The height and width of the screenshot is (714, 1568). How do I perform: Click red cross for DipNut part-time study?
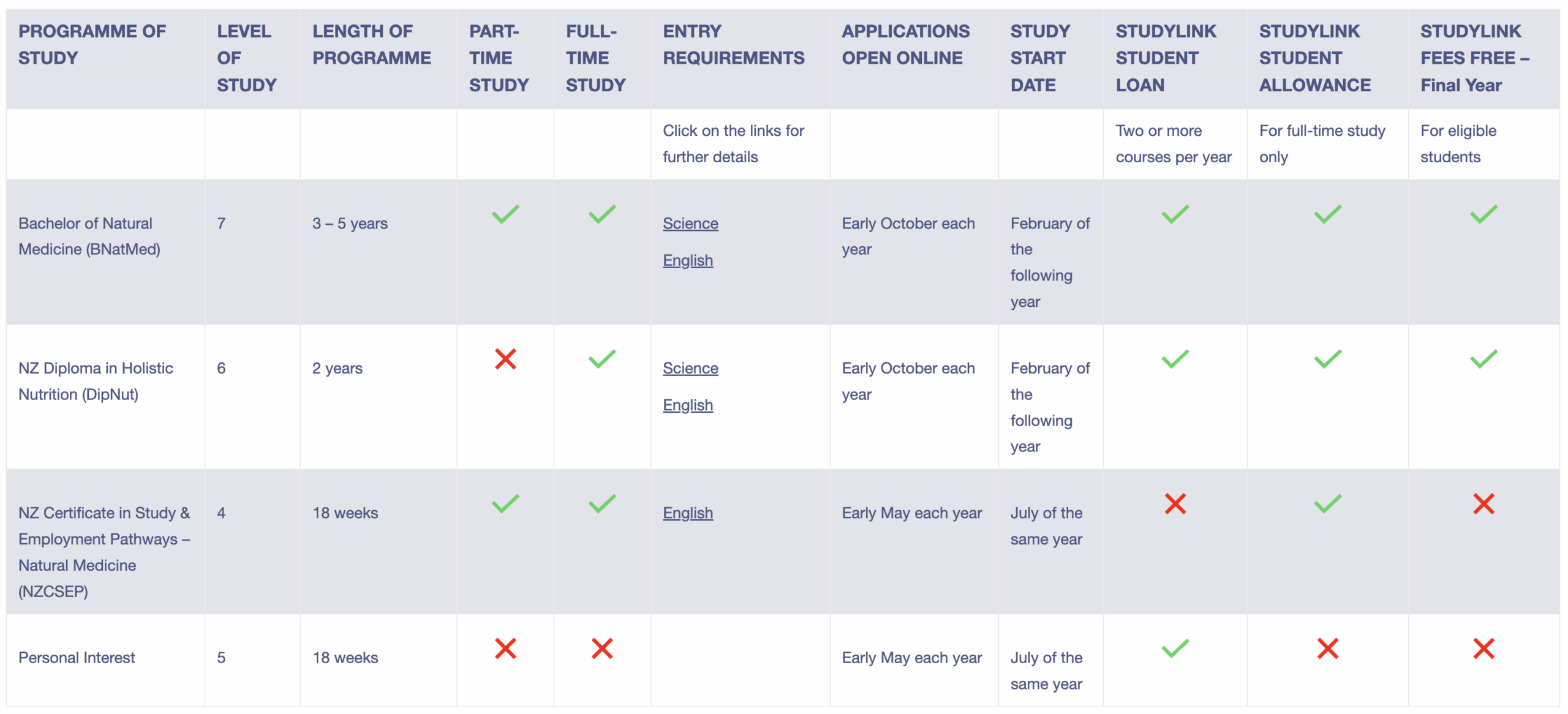pyautogui.click(x=505, y=359)
